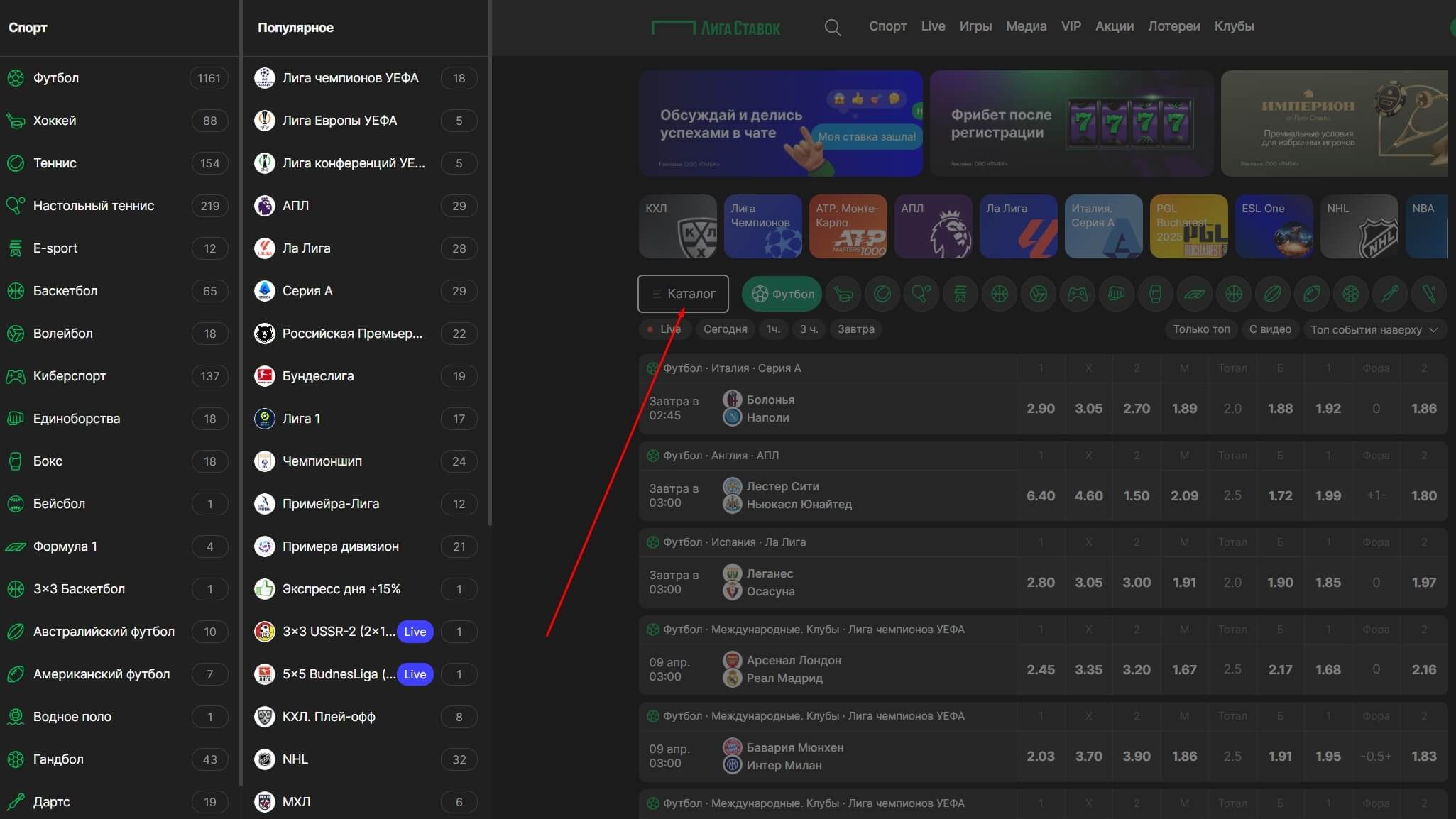Open the Футбол · Италия · Серия А header link
This screenshot has height=819, width=1456.
pyautogui.click(x=732, y=368)
